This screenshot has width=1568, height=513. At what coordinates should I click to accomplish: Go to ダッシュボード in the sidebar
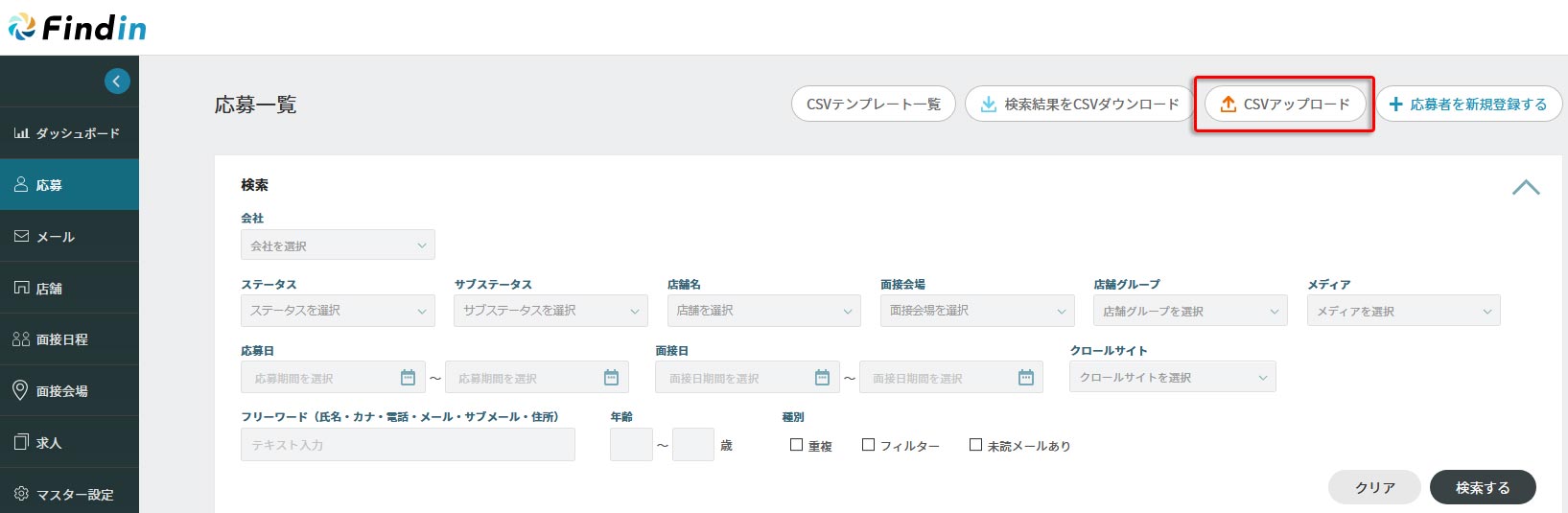click(x=69, y=133)
